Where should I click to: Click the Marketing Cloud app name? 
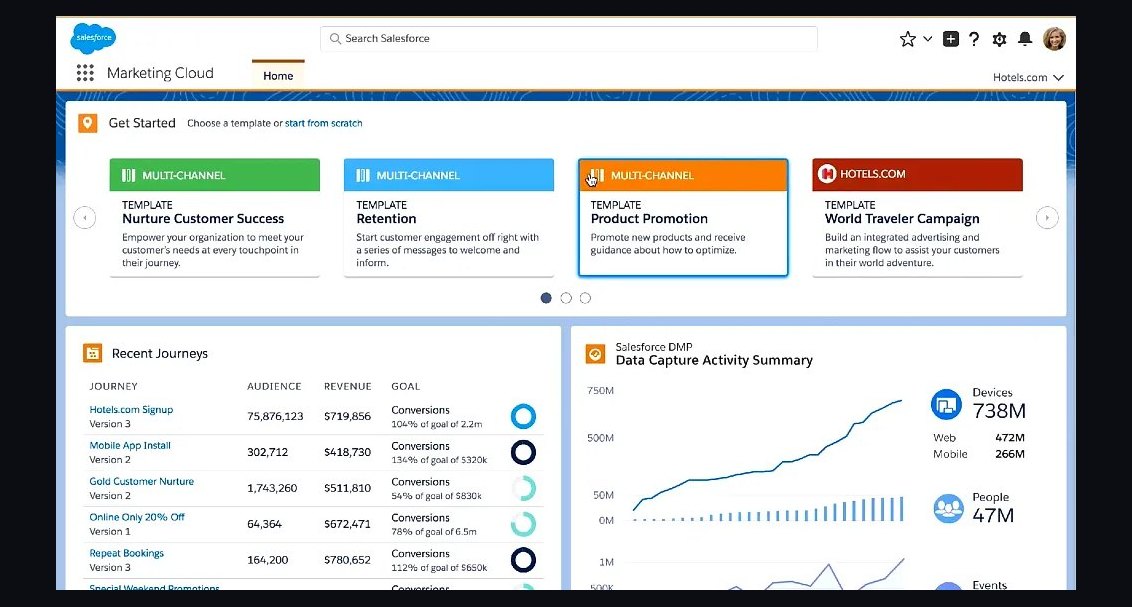pyautogui.click(x=160, y=73)
